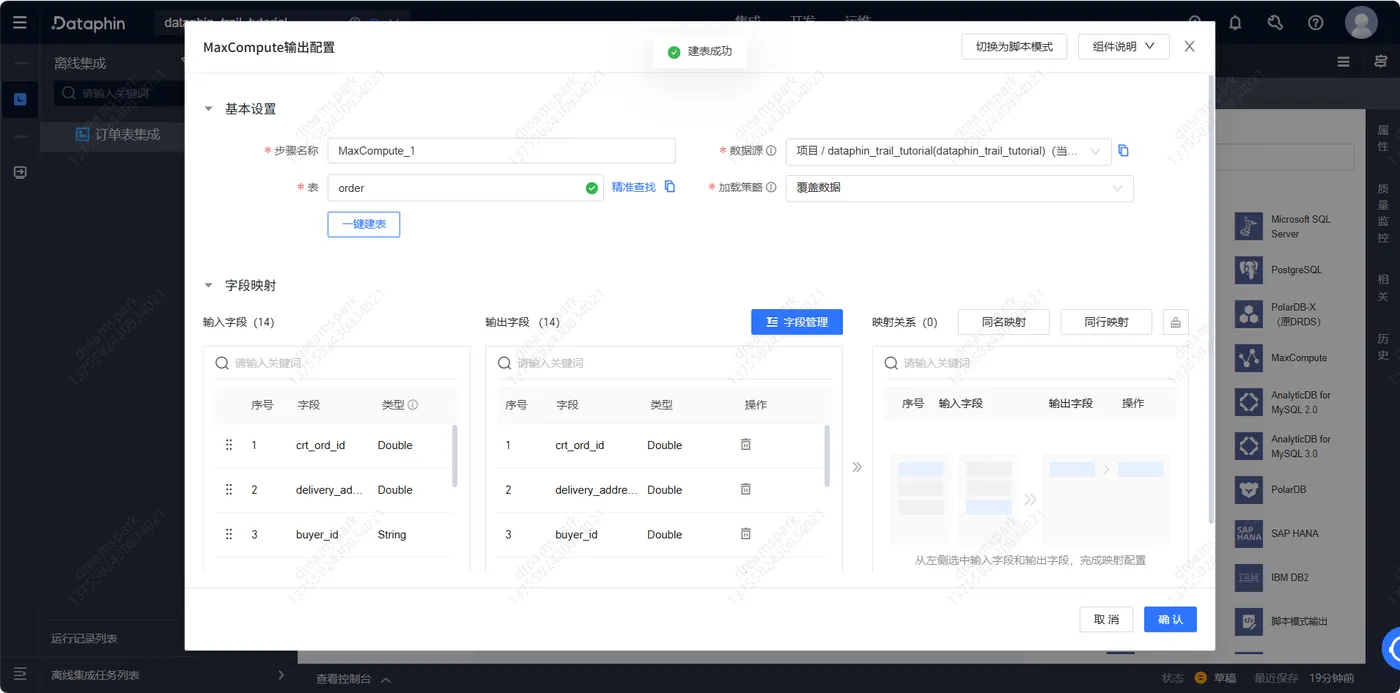This screenshot has width=1400, height=693.
Task: Open the 数据源 dropdown
Action: pyautogui.click(x=948, y=151)
